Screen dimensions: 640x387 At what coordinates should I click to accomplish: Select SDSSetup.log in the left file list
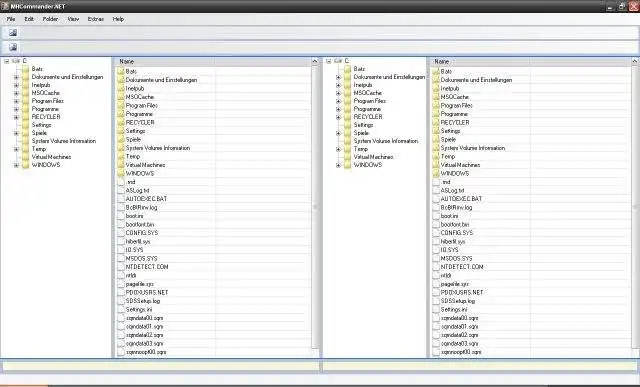(x=142, y=301)
